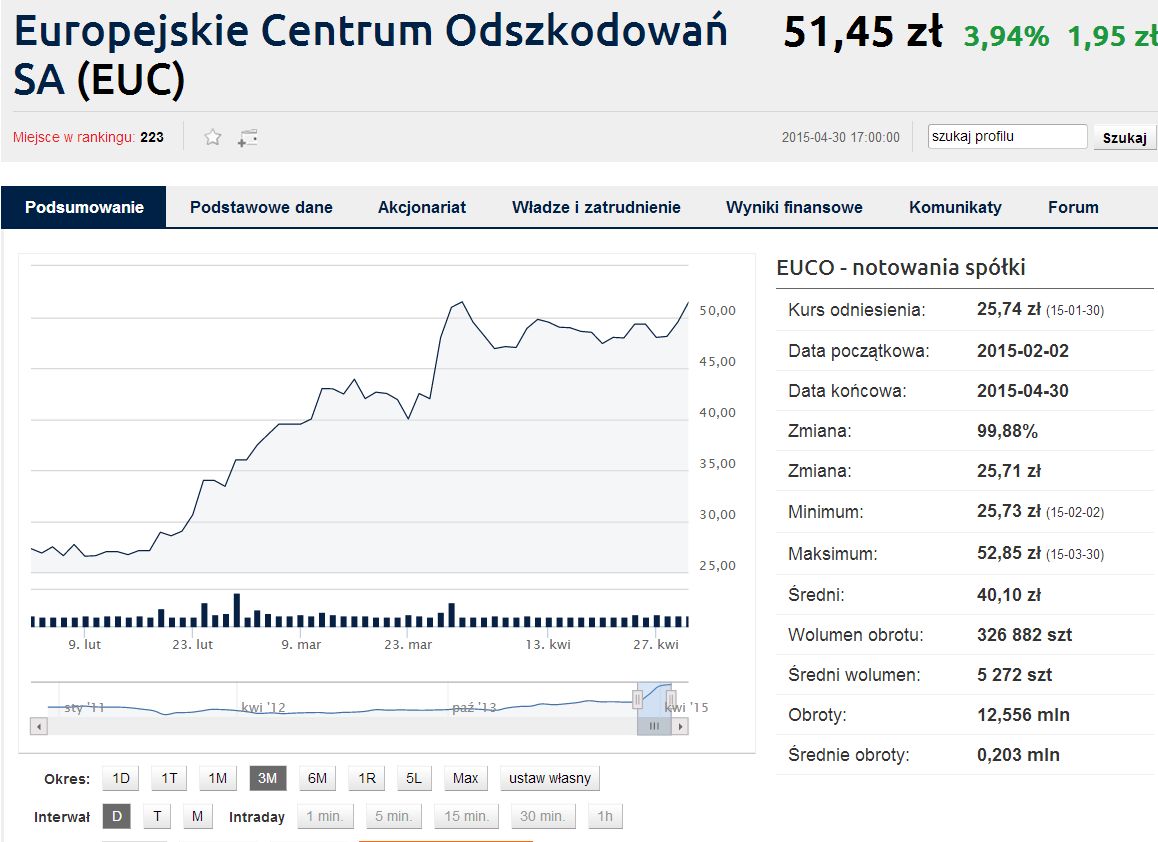Click the Miejsce w rankingu label
The width and height of the screenshot is (1158, 842).
tap(74, 137)
